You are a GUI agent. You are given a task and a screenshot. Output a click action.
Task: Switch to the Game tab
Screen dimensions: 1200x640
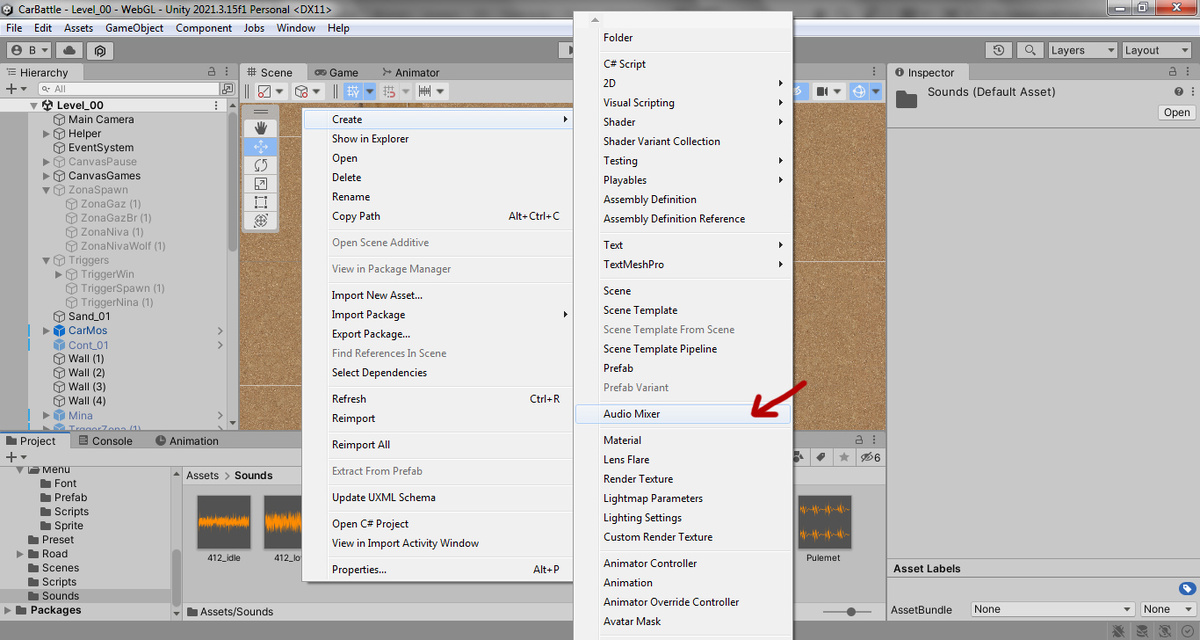pos(336,72)
